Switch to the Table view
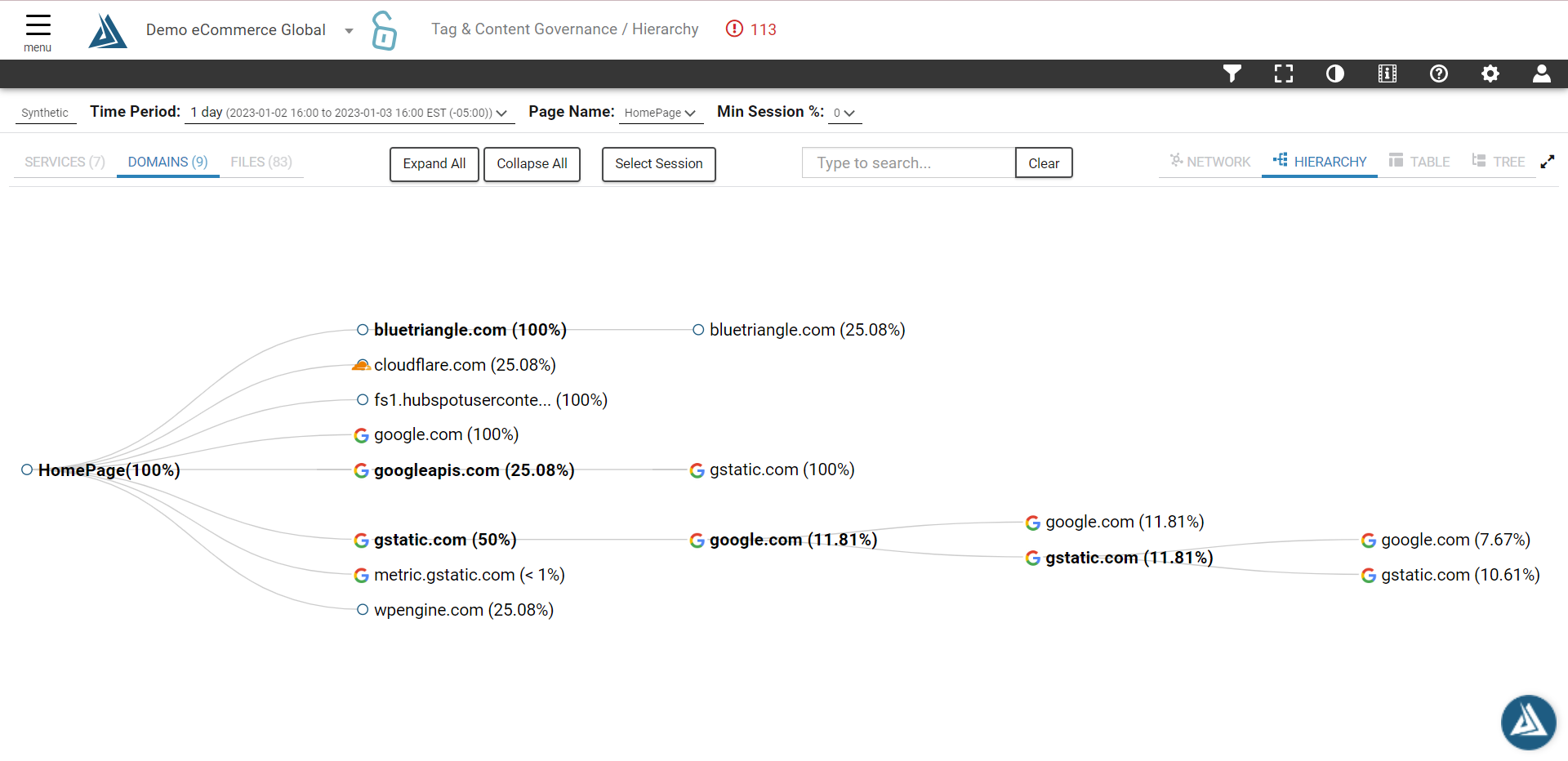This screenshot has height=761, width=1568. (x=1419, y=162)
